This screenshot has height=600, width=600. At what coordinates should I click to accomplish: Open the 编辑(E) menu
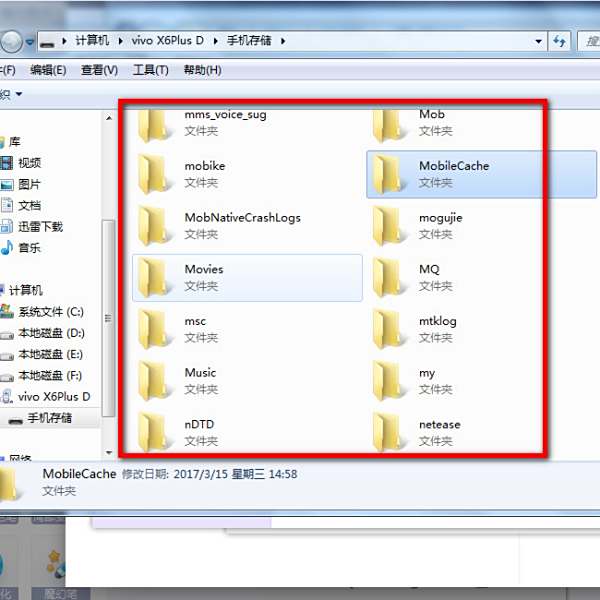pyautogui.click(x=48, y=70)
